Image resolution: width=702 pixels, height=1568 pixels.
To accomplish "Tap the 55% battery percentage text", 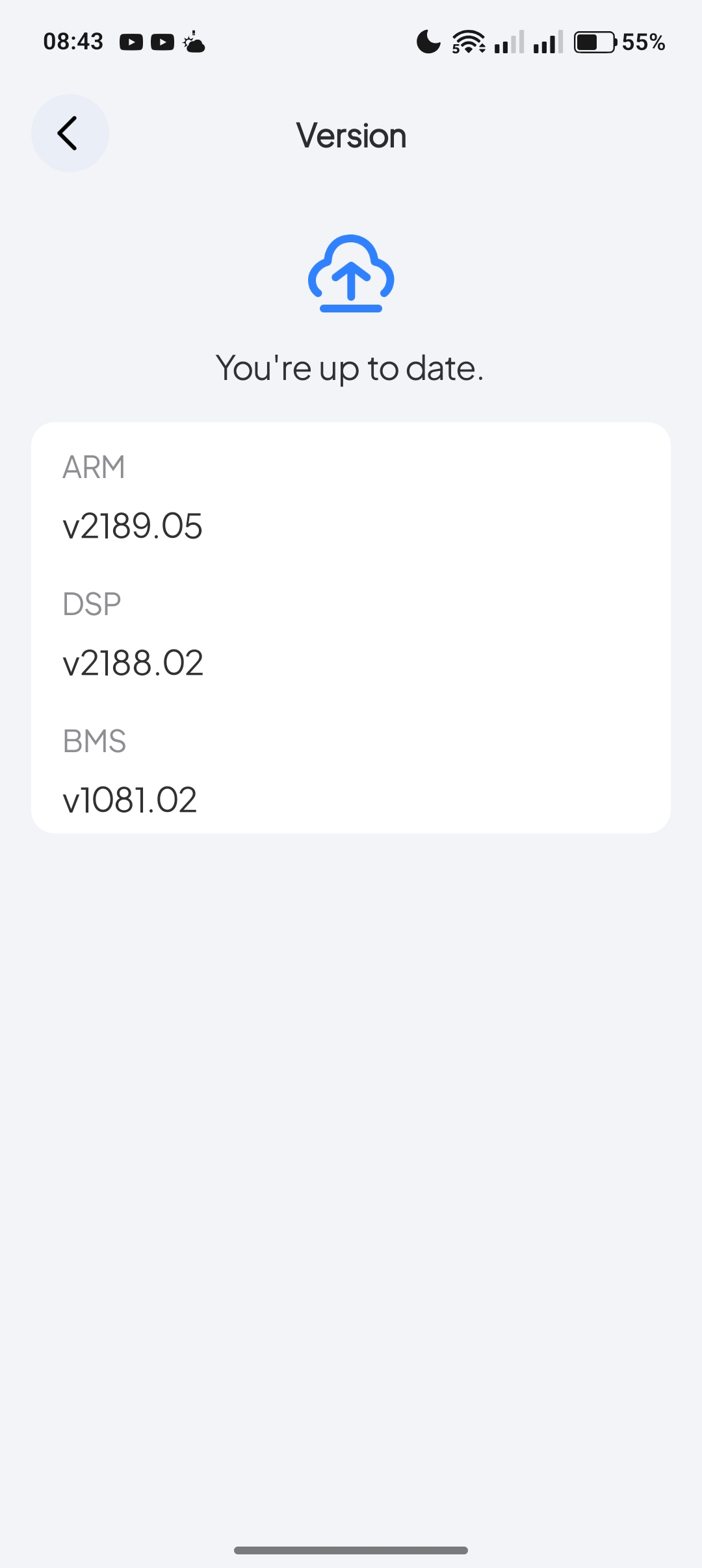I will tap(643, 42).
